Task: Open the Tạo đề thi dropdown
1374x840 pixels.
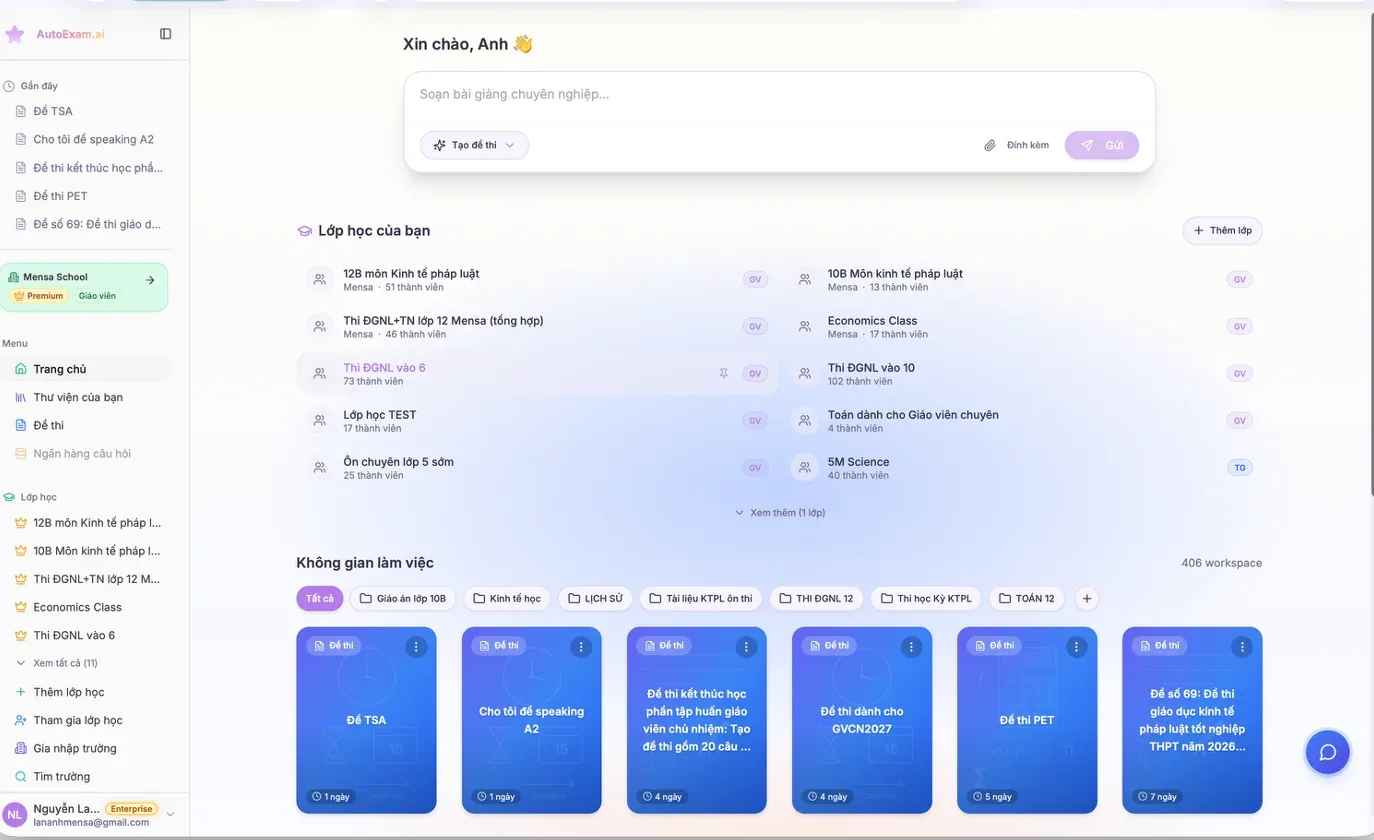Action: 474,145
